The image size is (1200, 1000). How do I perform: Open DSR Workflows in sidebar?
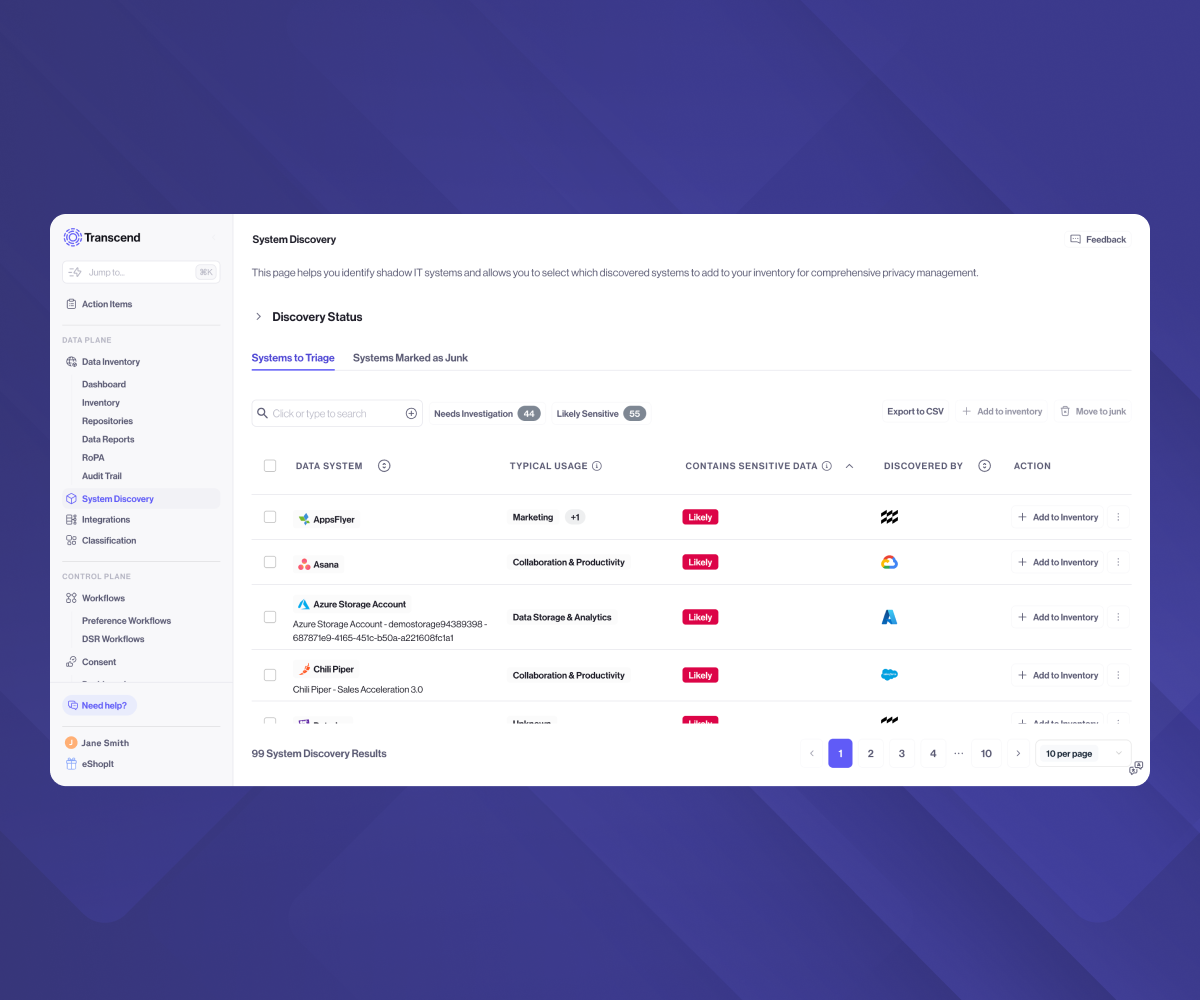tap(113, 639)
